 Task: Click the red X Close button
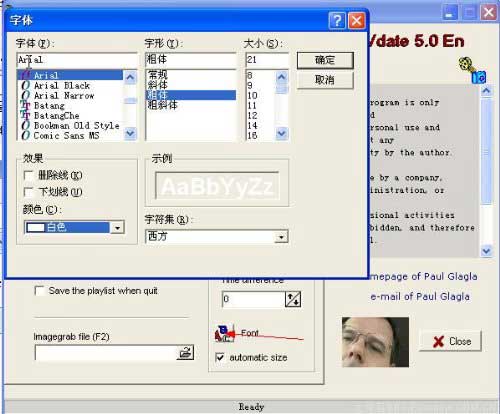(x=450, y=341)
